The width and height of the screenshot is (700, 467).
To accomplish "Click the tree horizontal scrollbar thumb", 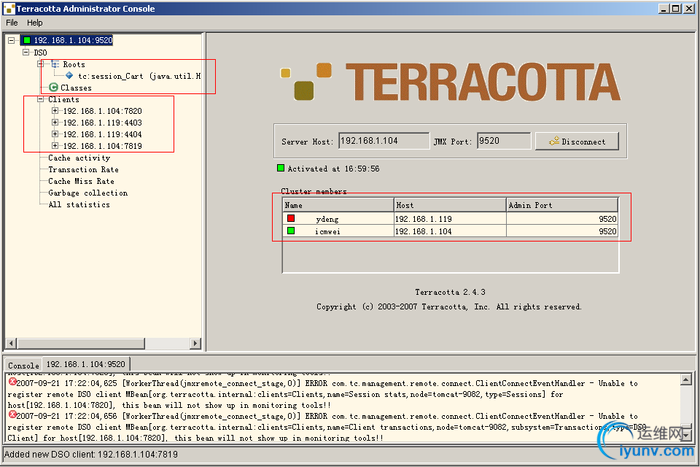I will 81,343.
